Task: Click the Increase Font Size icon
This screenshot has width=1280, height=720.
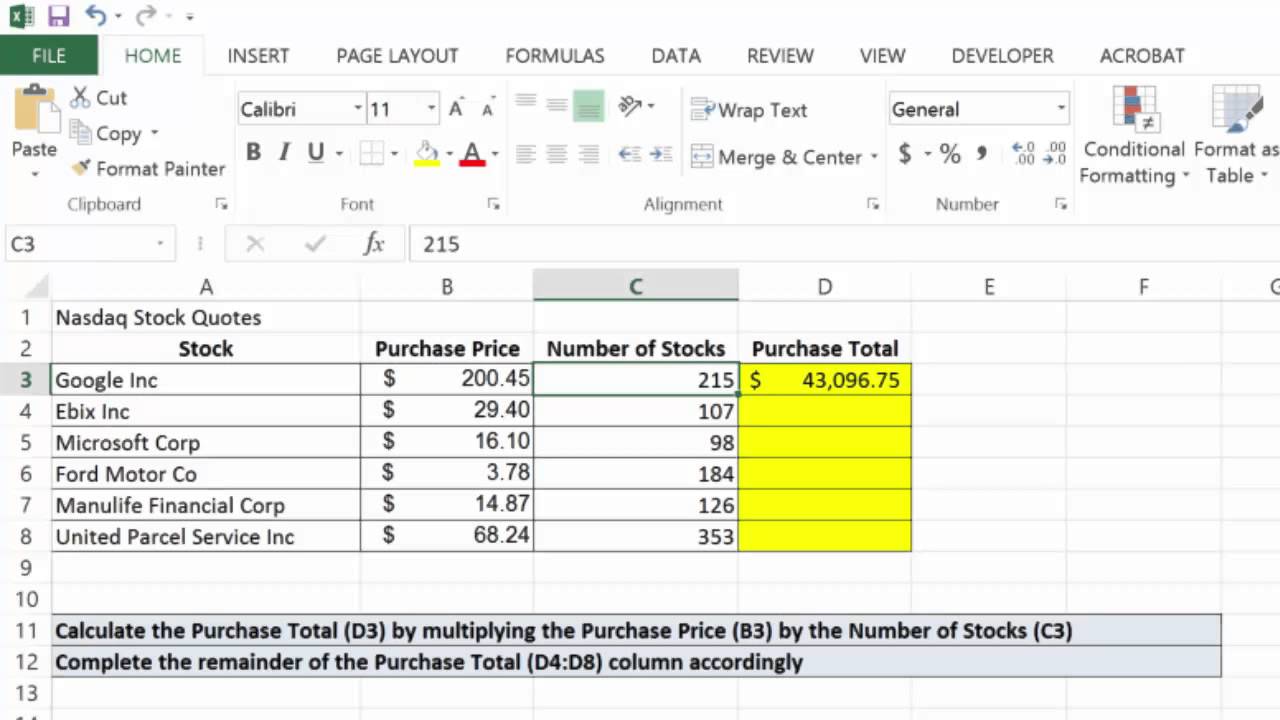Action: click(456, 109)
